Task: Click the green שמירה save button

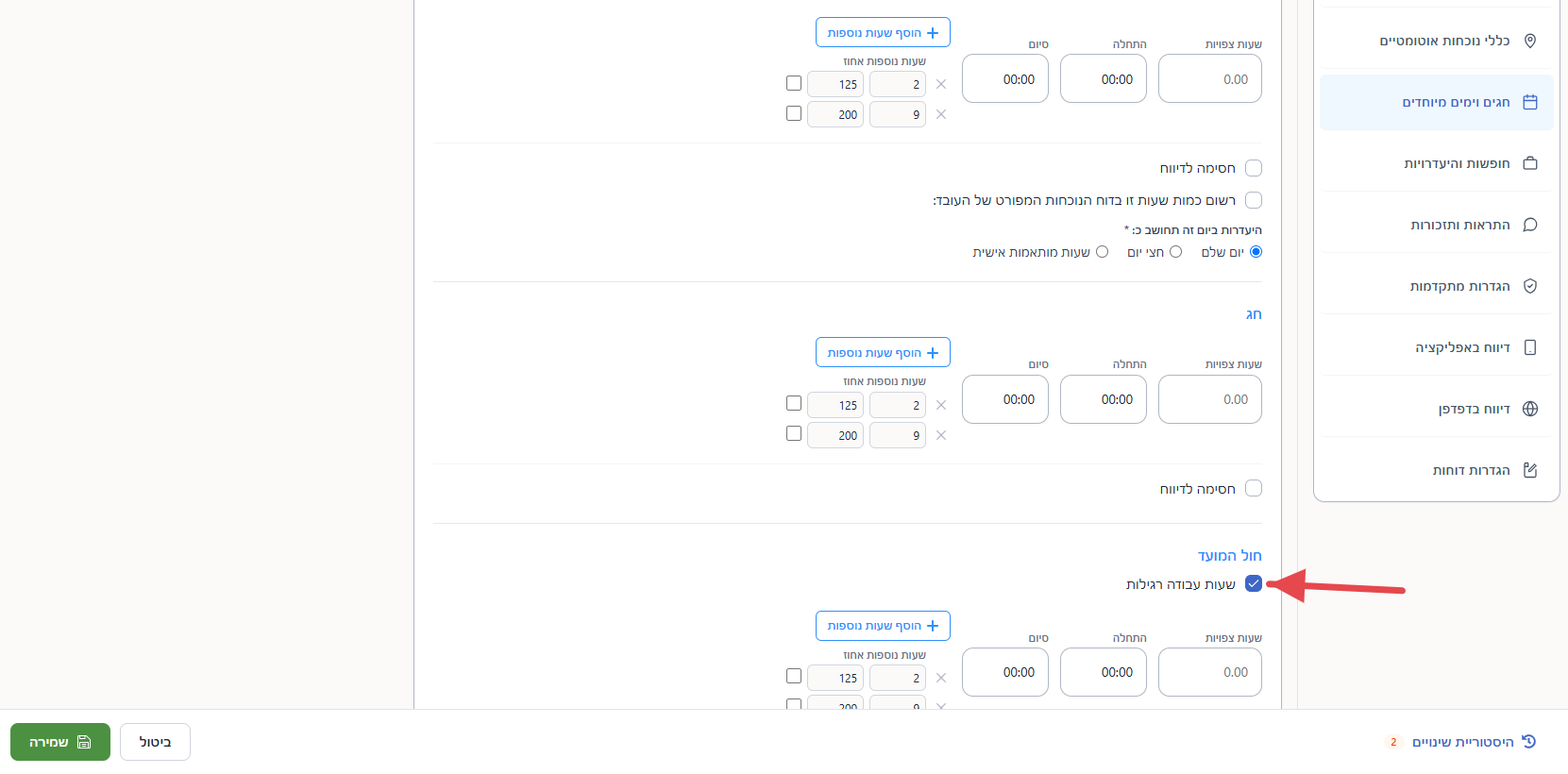Action: pyautogui.click(x=60, y=742)
